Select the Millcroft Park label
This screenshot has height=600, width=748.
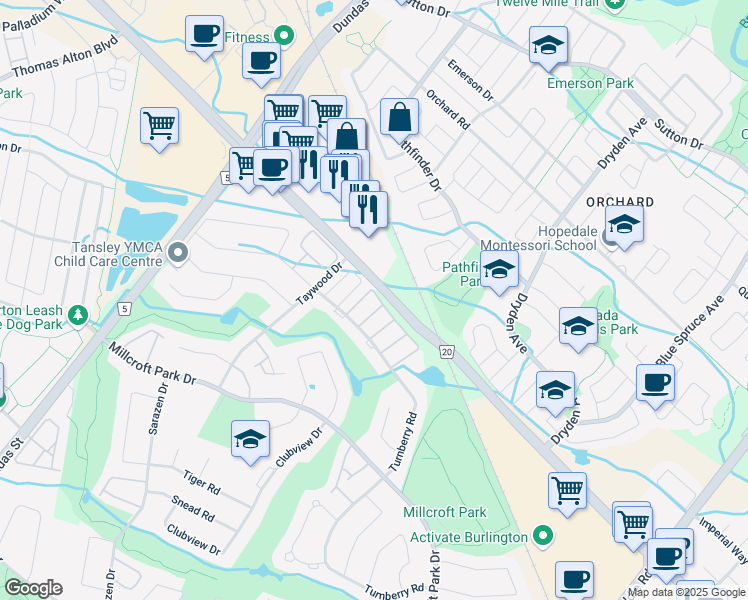(445, 512)
